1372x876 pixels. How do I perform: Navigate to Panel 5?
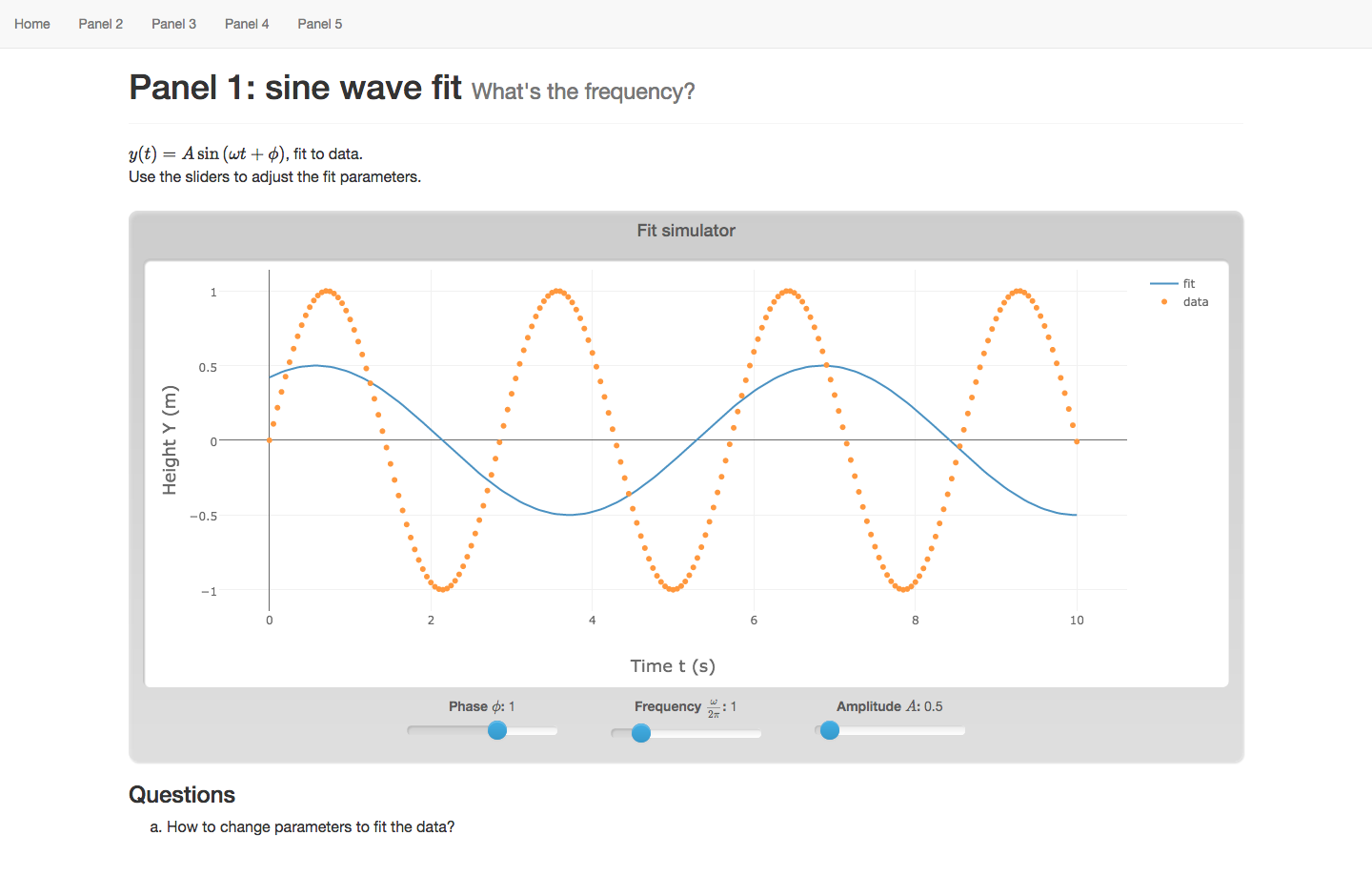[319, 24]
